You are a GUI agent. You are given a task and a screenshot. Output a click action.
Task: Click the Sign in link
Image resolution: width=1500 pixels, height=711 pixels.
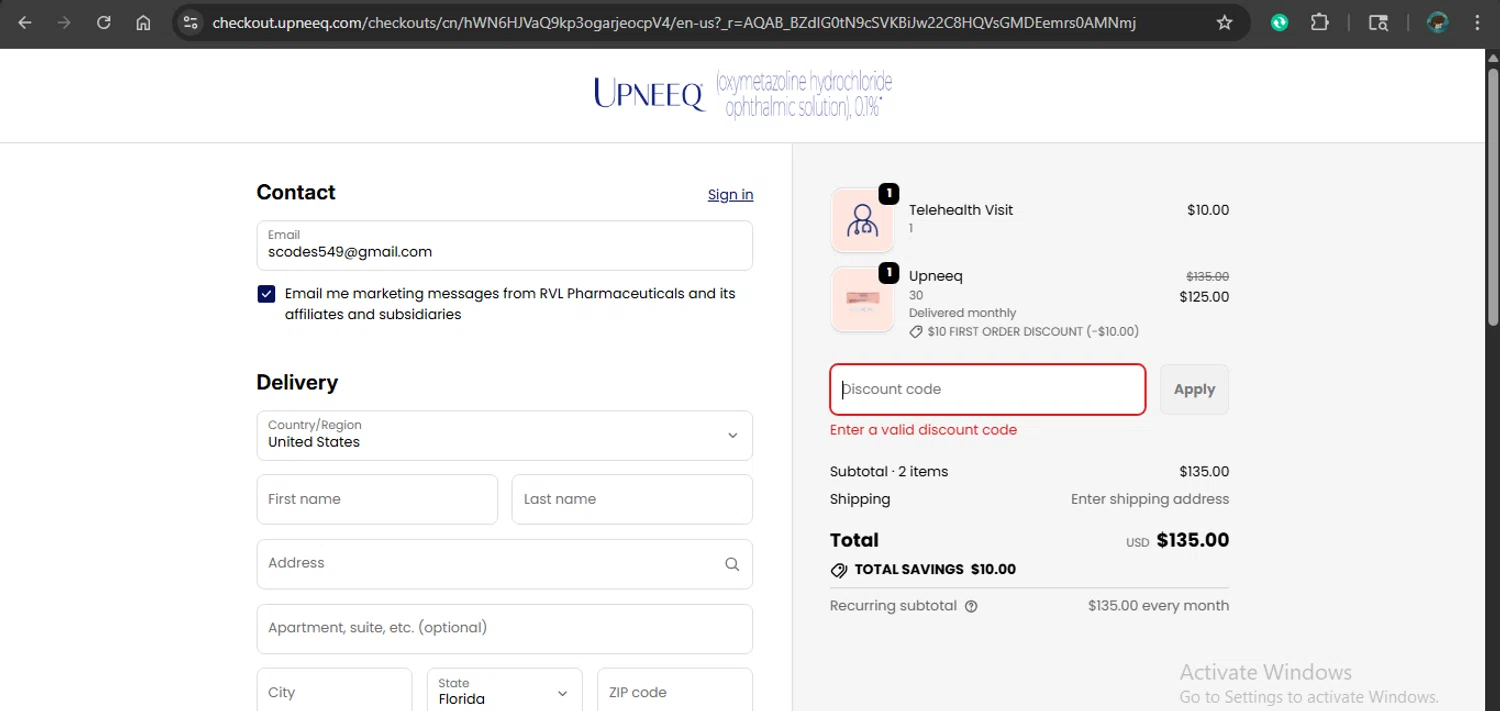[x=730, y=194]
